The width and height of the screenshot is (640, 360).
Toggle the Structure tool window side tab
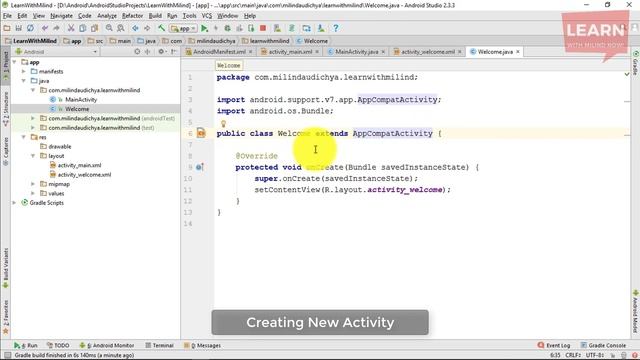(x=6, y=109)
